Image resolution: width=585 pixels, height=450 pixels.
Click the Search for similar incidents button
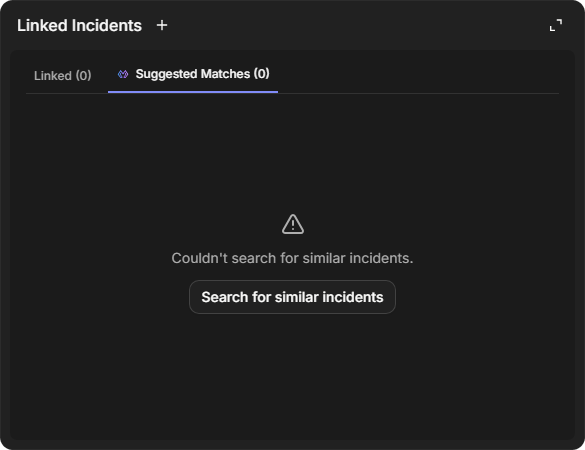[292, 297]
